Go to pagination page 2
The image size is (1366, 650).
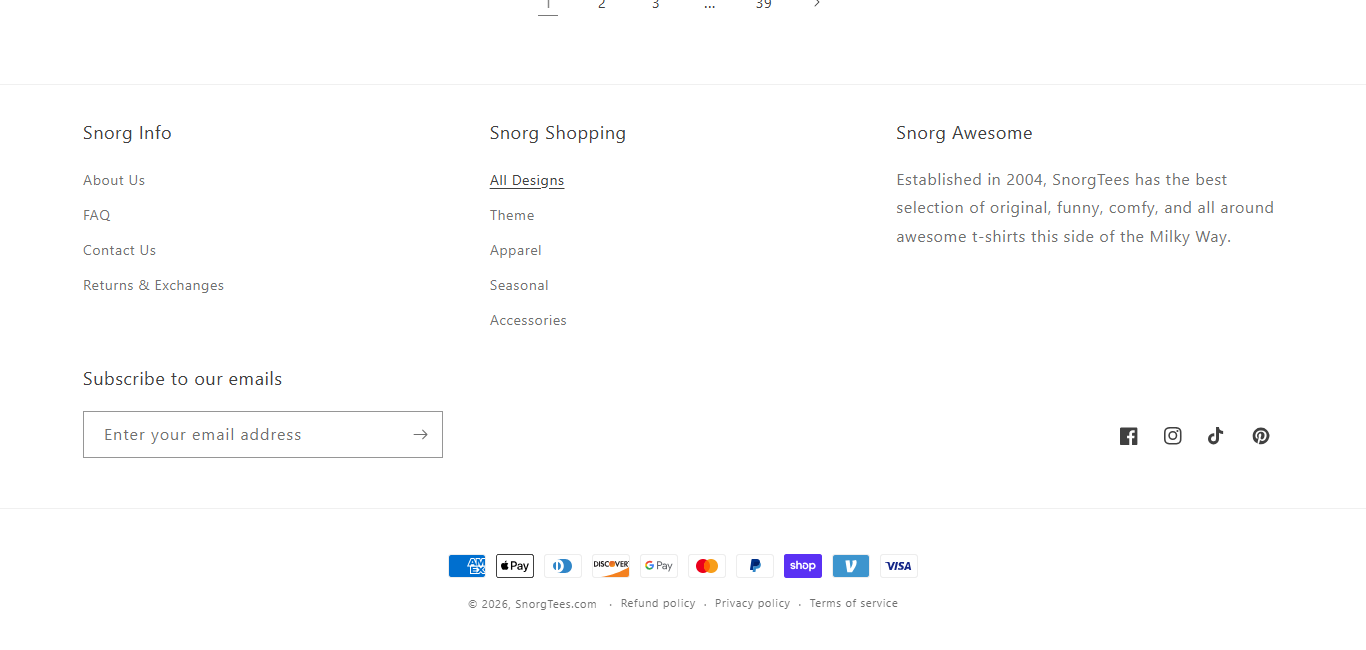[602, 5]
